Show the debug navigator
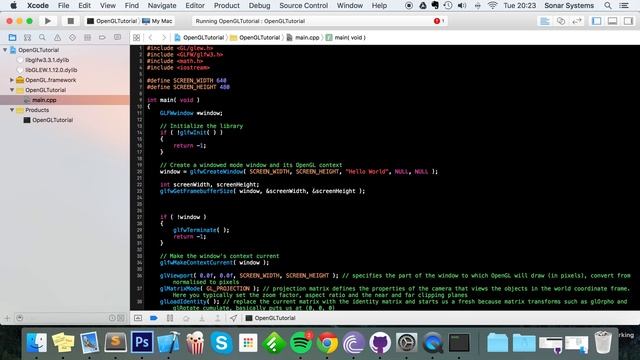 tap(87, 38)
